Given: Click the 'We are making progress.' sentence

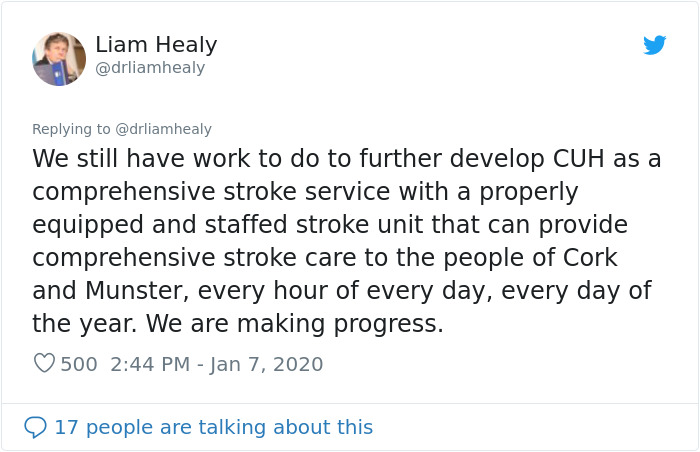Looking at the screenshot, I should (295, 323).
